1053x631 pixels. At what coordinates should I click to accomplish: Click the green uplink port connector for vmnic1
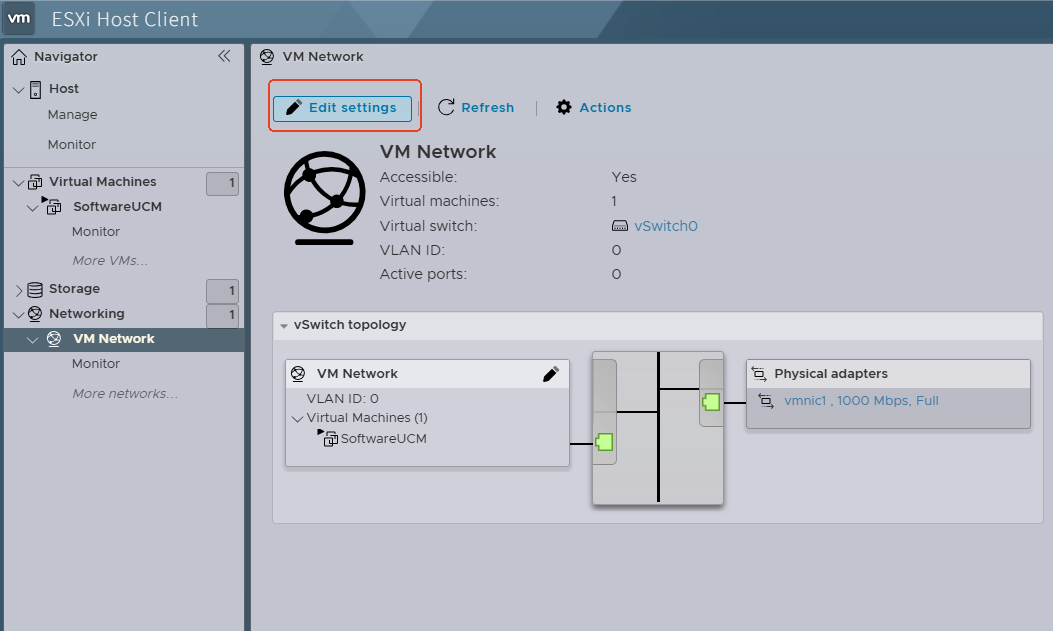click(x=711, y=402)
